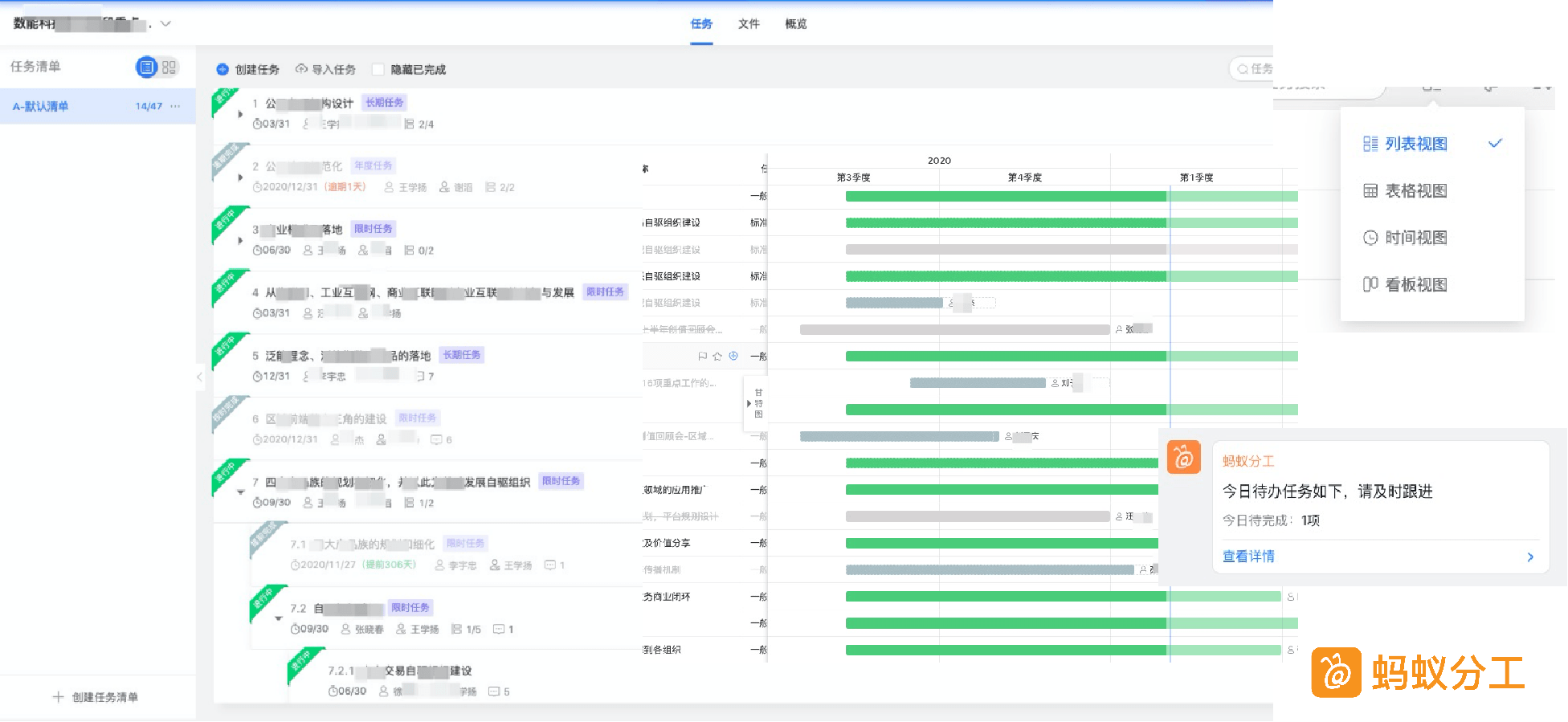
Task: Click the 蚂蚁分工 app icon in the notification
Action: tap(1183, 457)
